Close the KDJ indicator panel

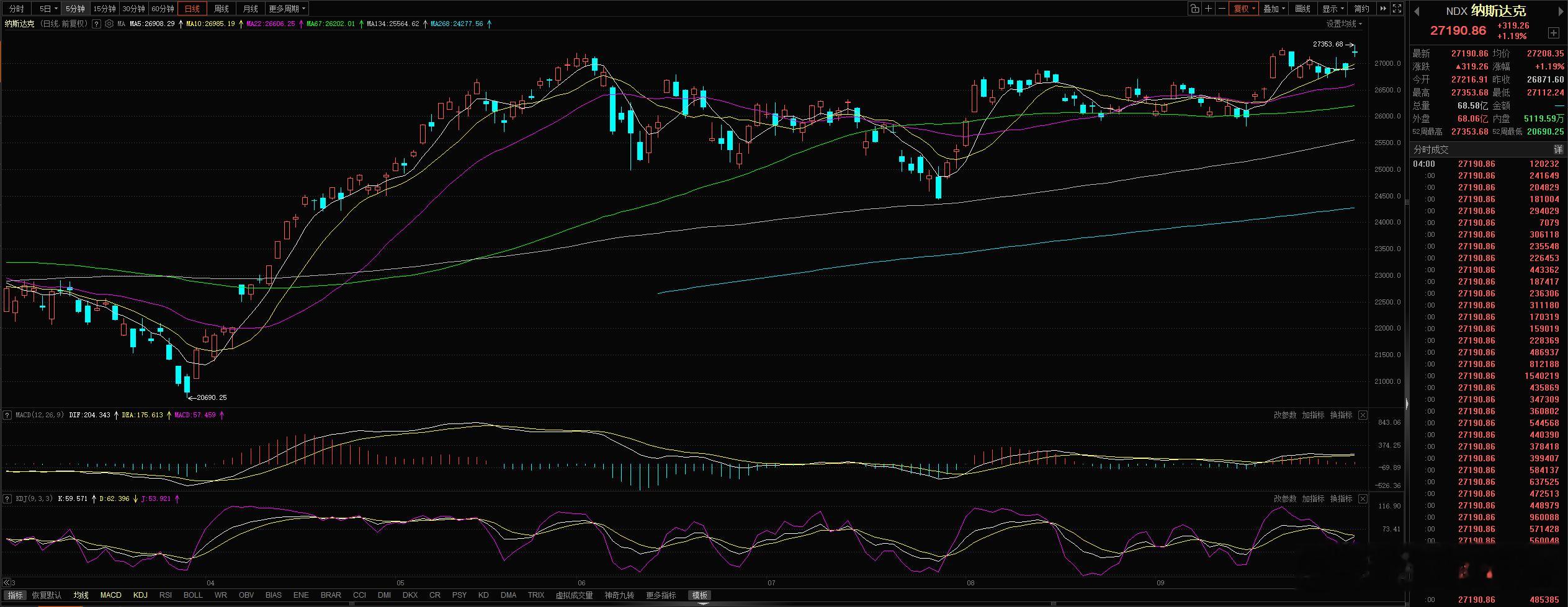coord(1363,498)
